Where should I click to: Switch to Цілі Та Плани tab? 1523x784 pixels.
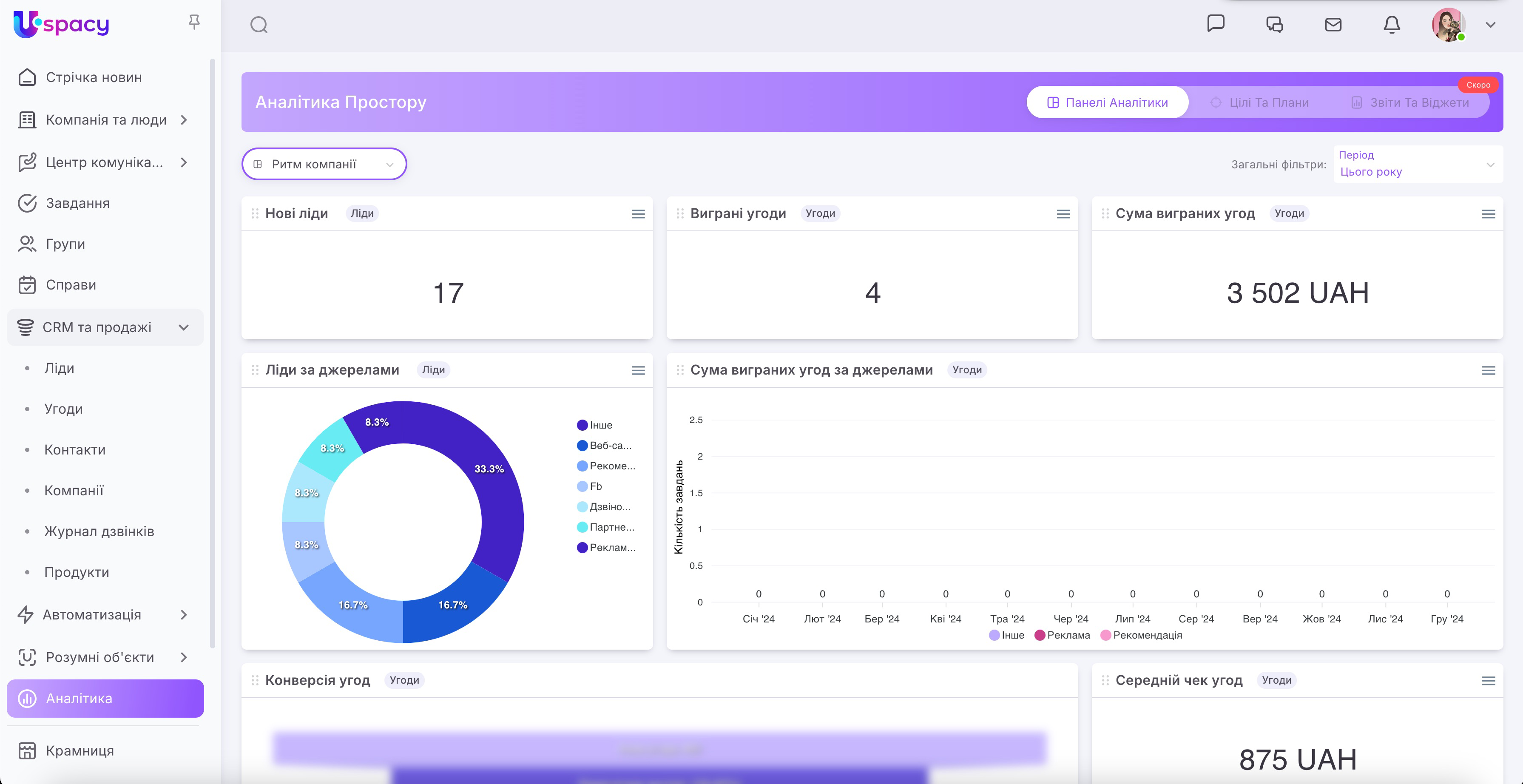1260,102
